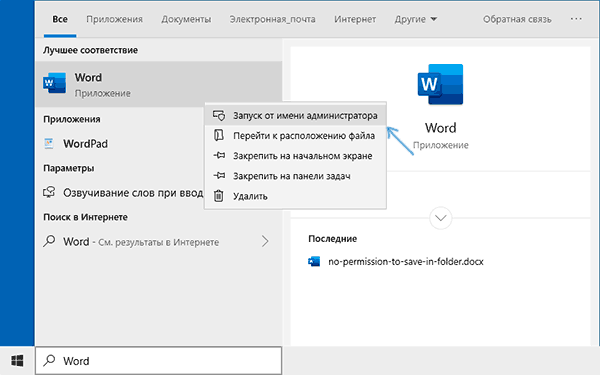Click the narrator settings icon under Параметры
Viewport: 600px width, 375px height.
(49, 192)
